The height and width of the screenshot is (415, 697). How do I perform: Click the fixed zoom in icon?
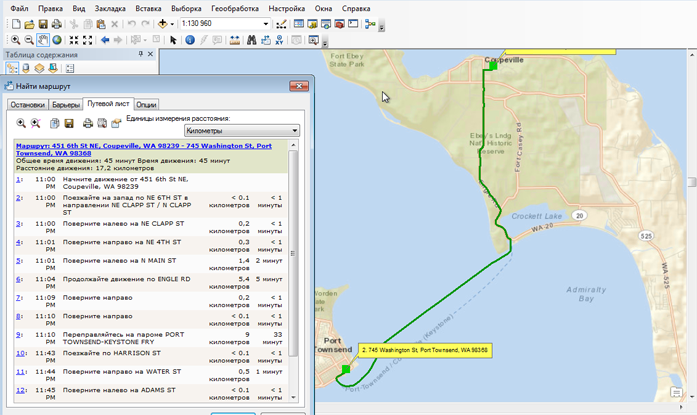tap(74, 40)
